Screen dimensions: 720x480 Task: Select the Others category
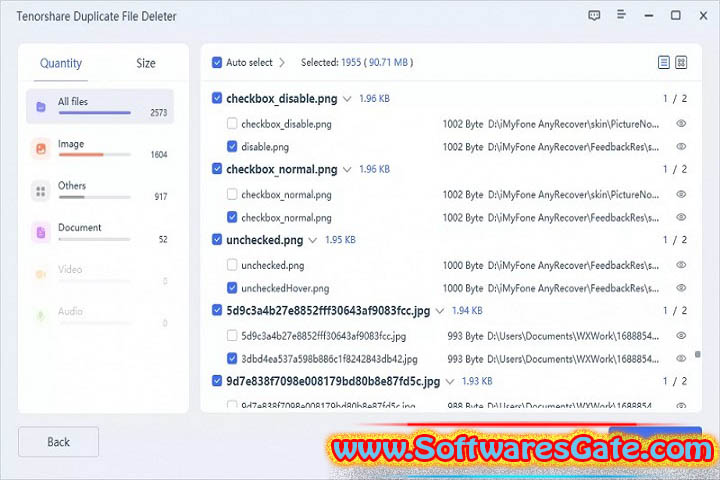(x=100, y=191)
